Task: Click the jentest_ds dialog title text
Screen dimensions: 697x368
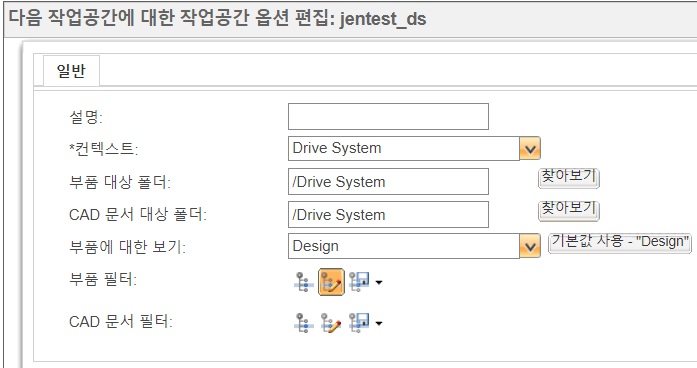Action: point(383,19)
